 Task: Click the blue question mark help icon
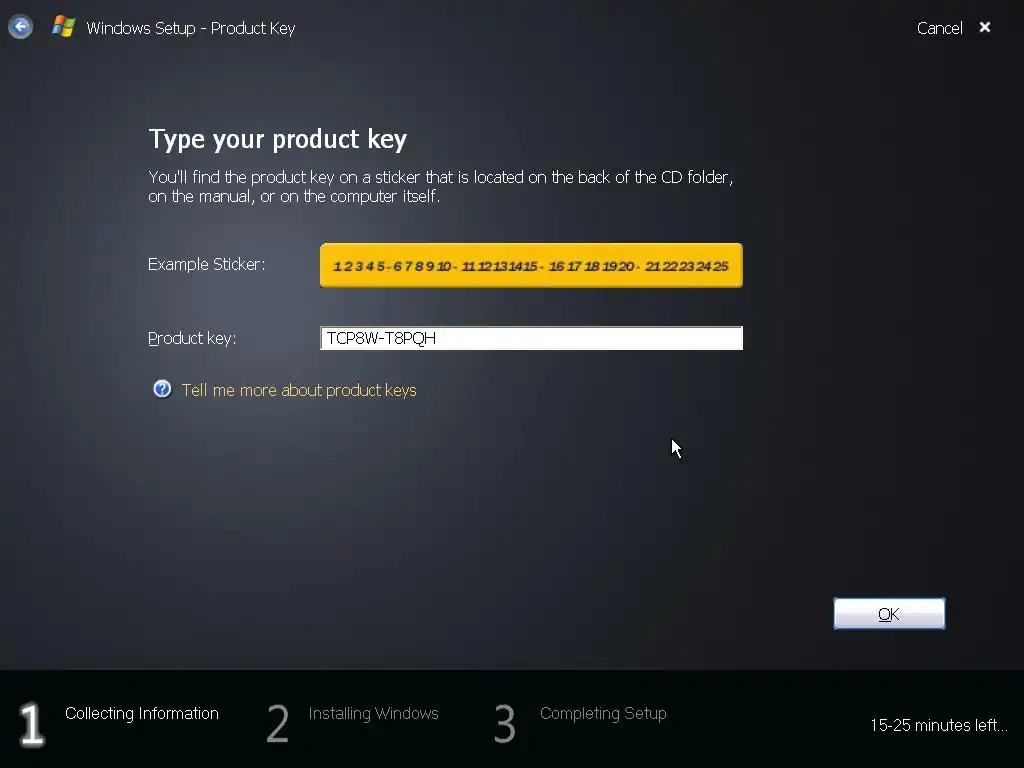[162, 389]
